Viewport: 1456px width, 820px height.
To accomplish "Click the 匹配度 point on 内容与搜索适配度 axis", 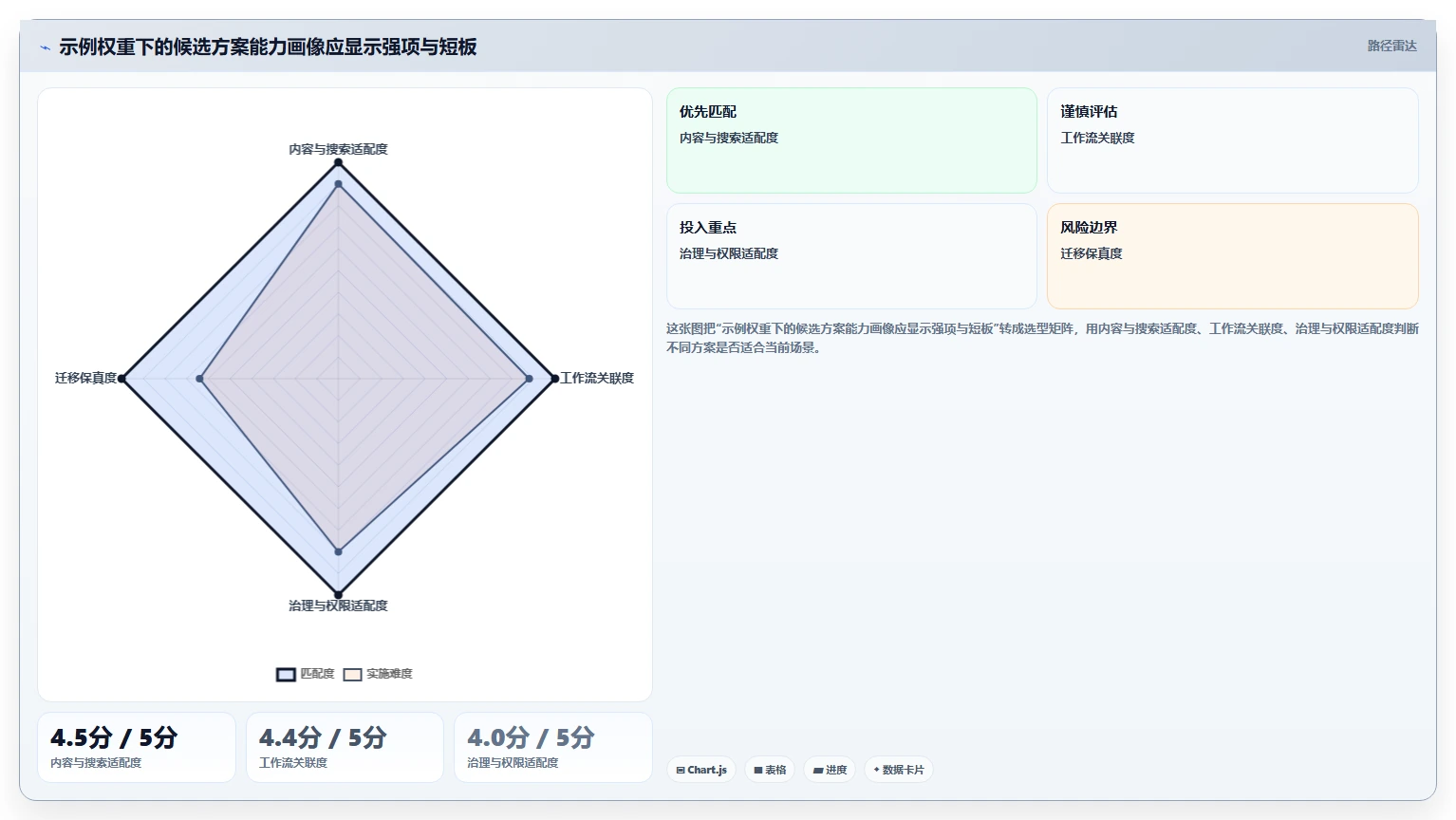I will pyautogui.click(x=338, y=162).
